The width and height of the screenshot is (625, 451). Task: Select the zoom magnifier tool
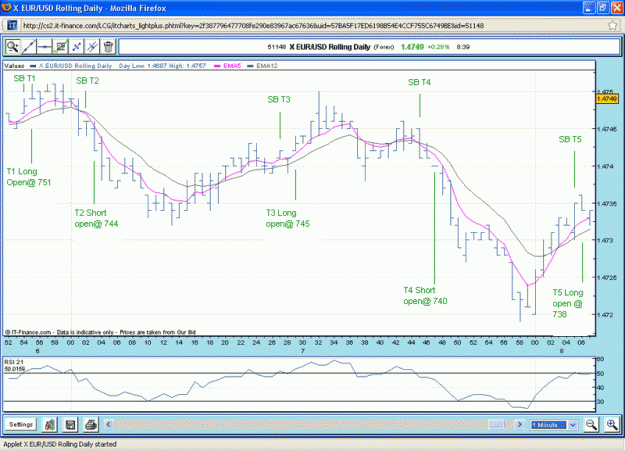[12, 47]
